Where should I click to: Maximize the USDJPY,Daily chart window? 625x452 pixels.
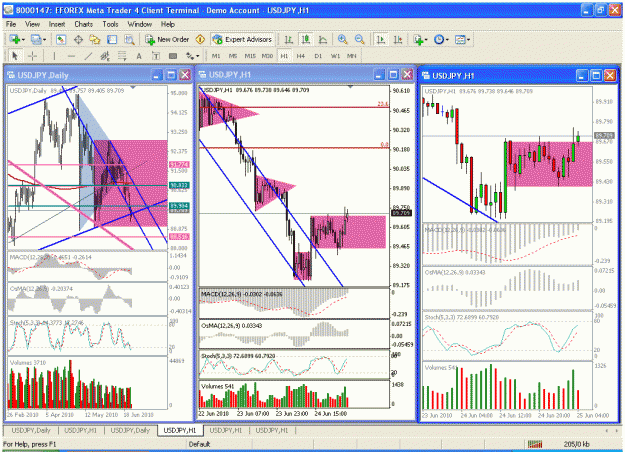[x=171, y=75]
